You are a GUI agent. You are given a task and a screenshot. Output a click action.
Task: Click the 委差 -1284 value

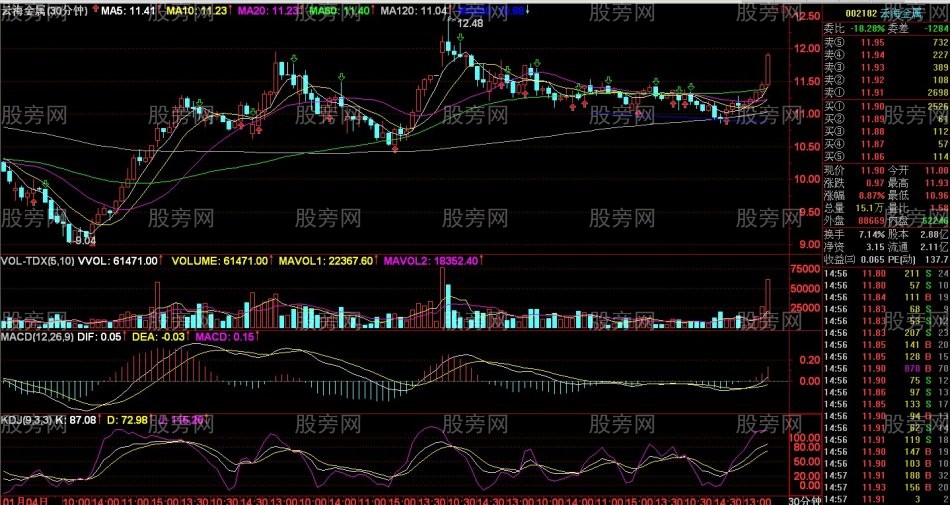pyautogui.click(x=935, y=27)
